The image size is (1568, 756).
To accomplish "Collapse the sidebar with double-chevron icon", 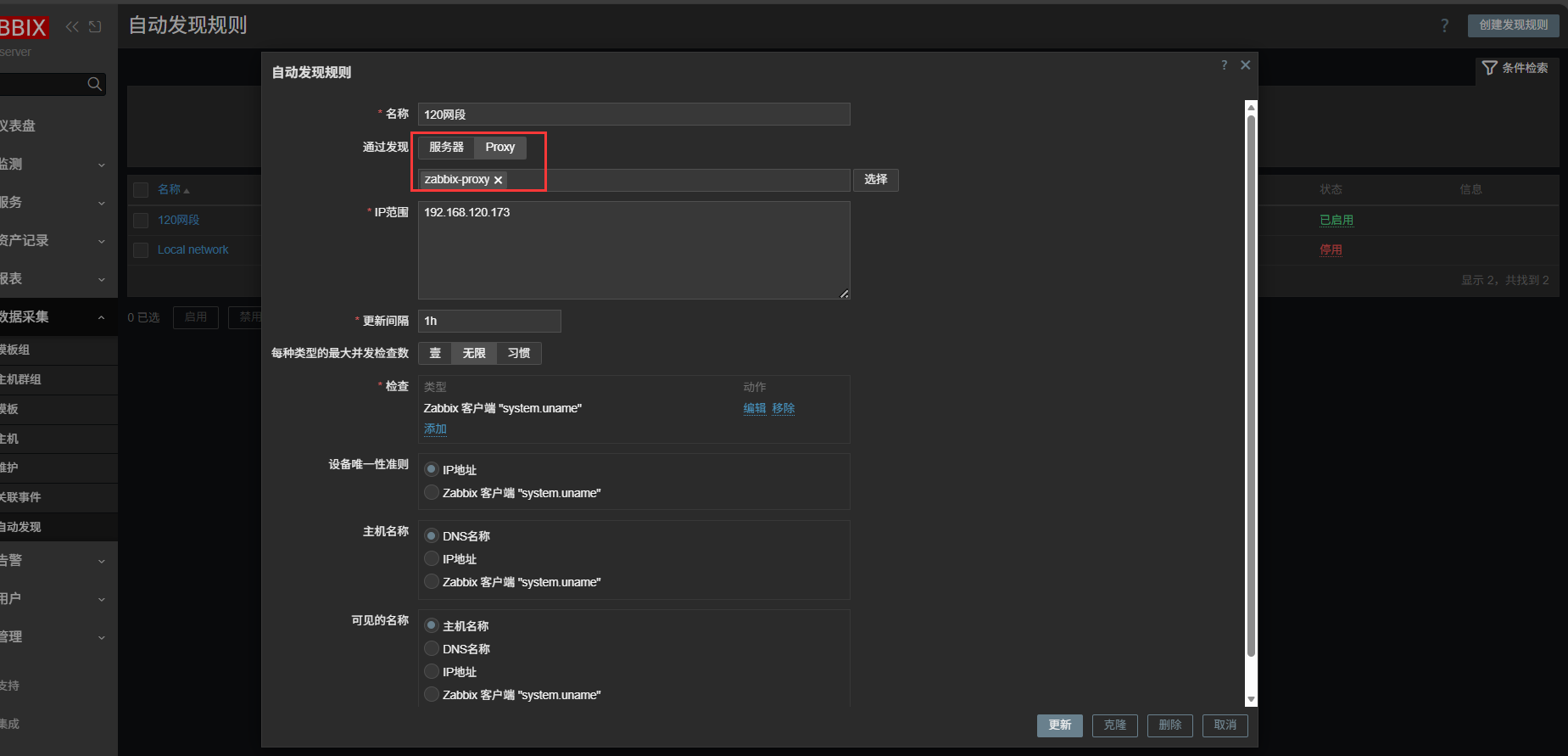I will (72, 27).
